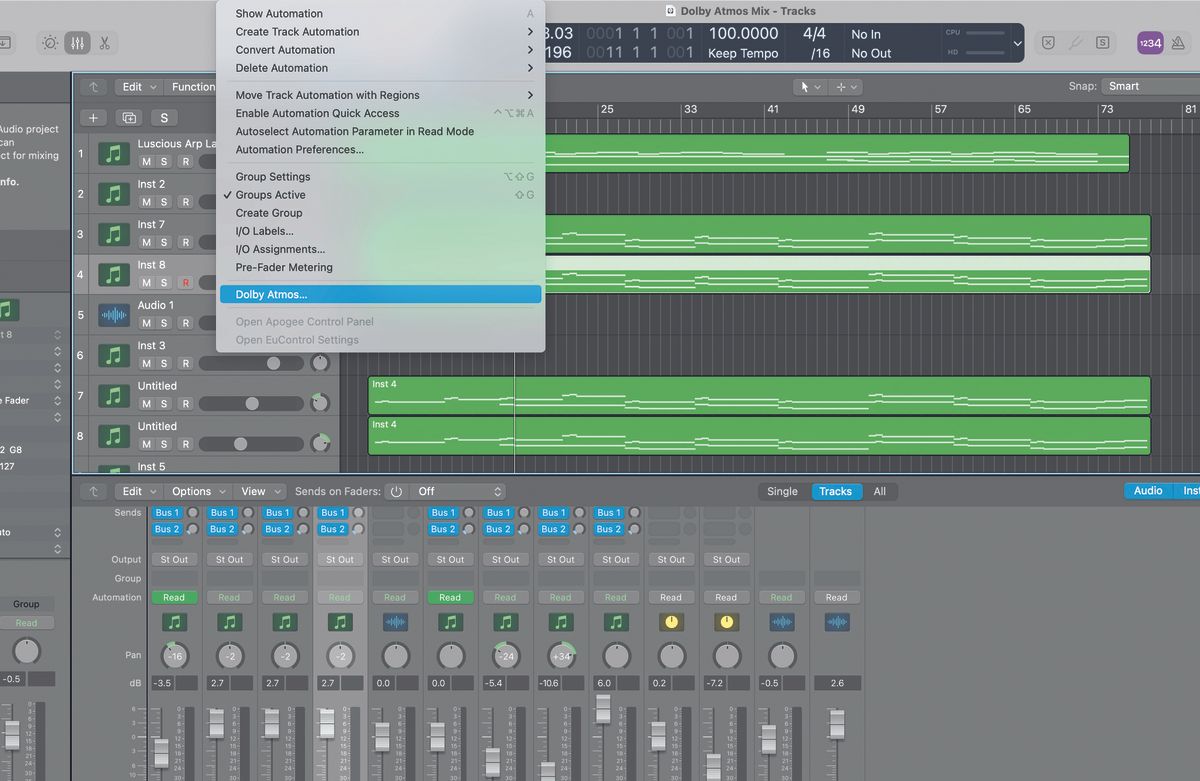1200x781 pixels.
Task: Toggle the Smart Controls button
Action: tap(50, 43)
